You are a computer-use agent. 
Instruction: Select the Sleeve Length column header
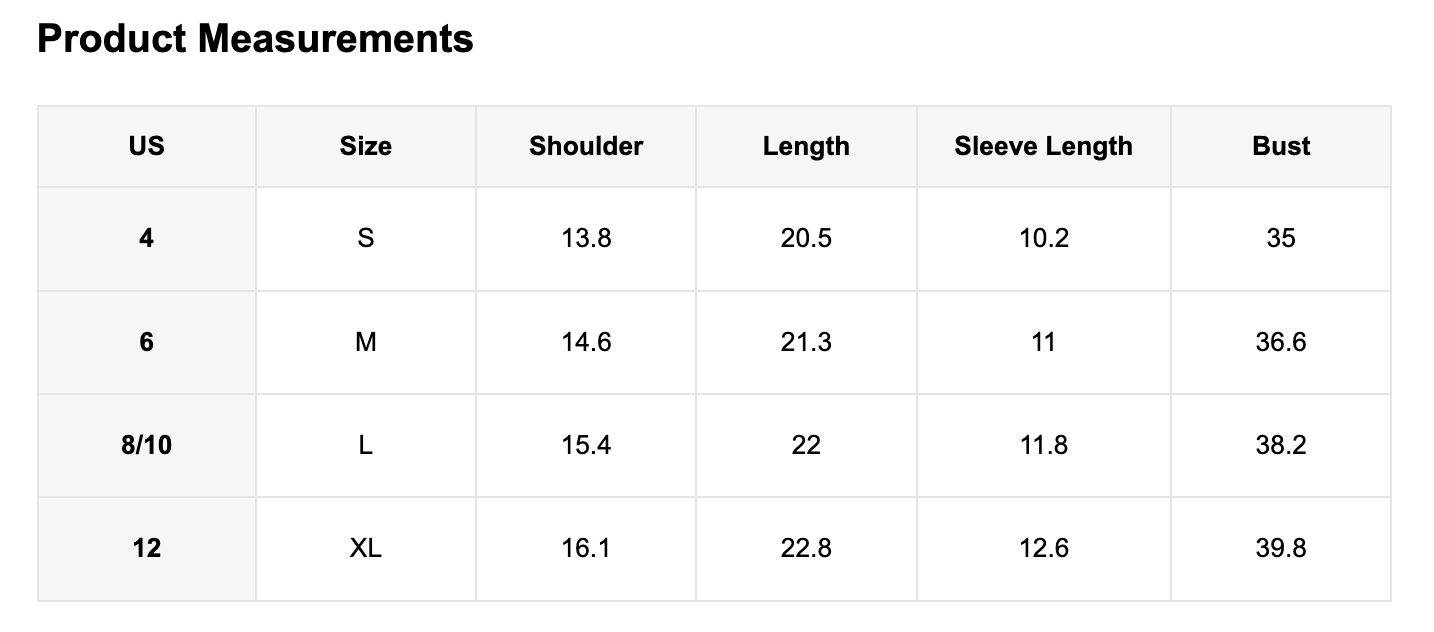click(1043, 146)
